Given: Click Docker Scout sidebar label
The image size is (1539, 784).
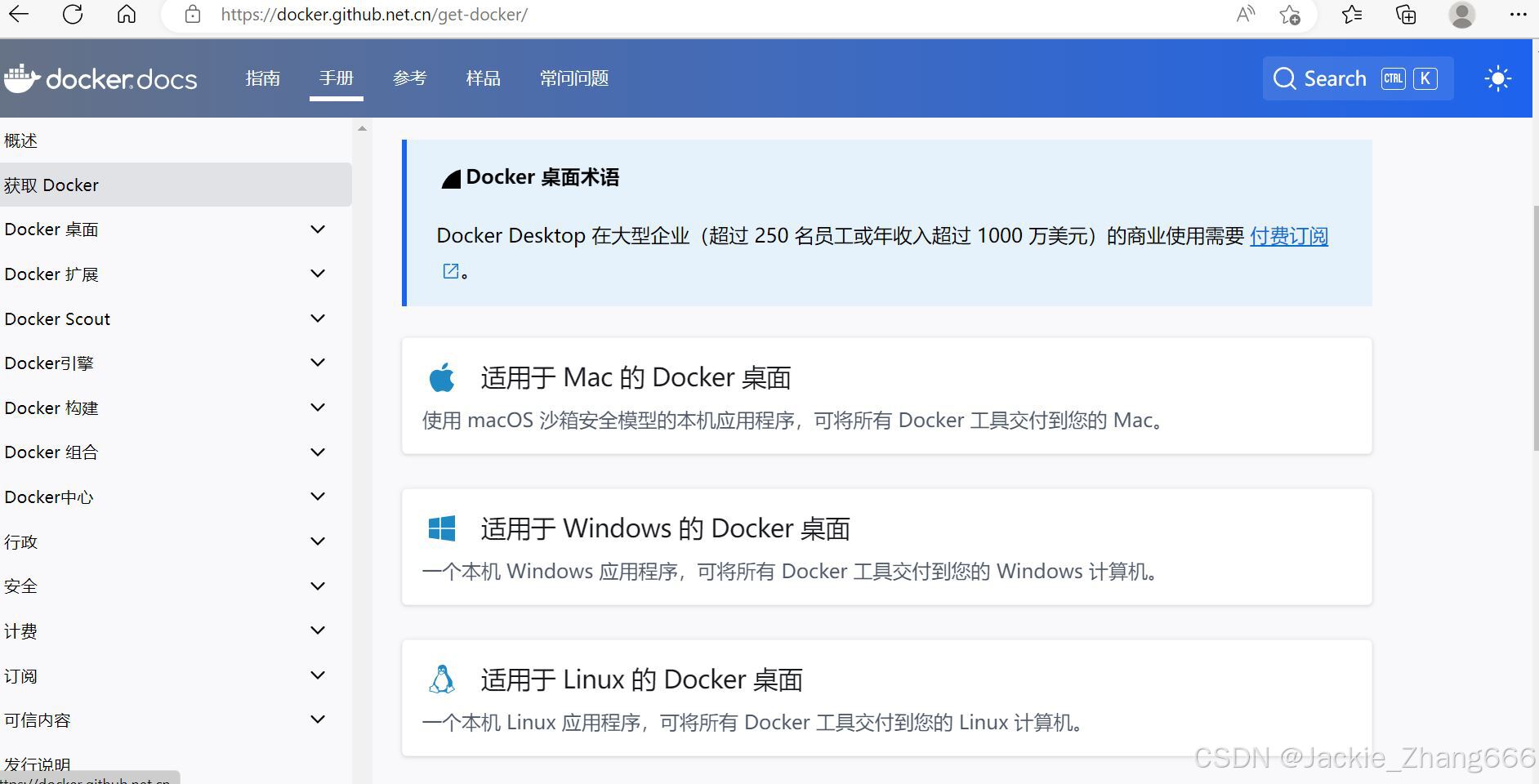Looking at the screenshot, I should [57, 318].
